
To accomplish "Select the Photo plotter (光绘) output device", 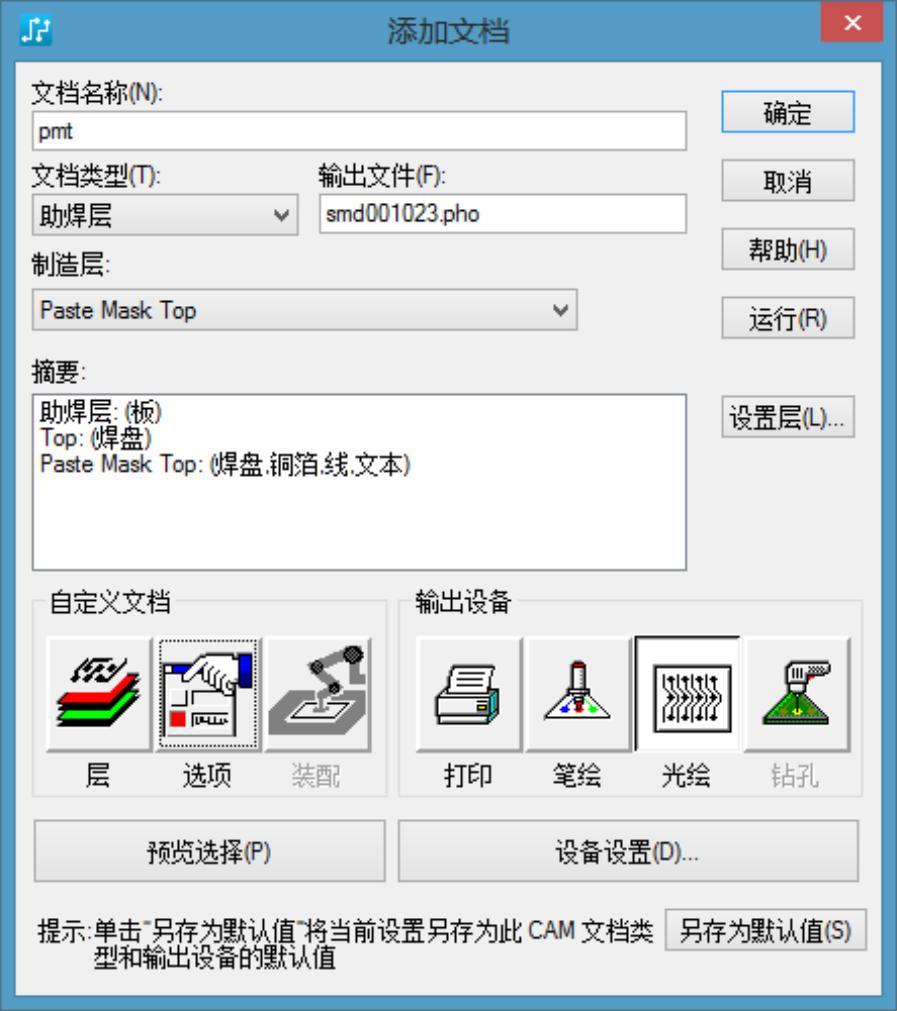I will 687,694.
